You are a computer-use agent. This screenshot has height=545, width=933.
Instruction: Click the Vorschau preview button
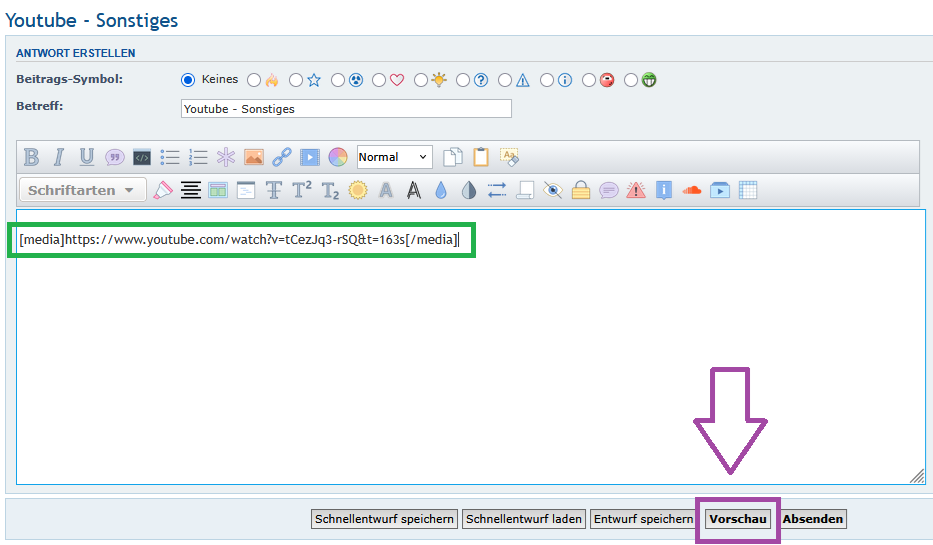(x=738, y=519)
